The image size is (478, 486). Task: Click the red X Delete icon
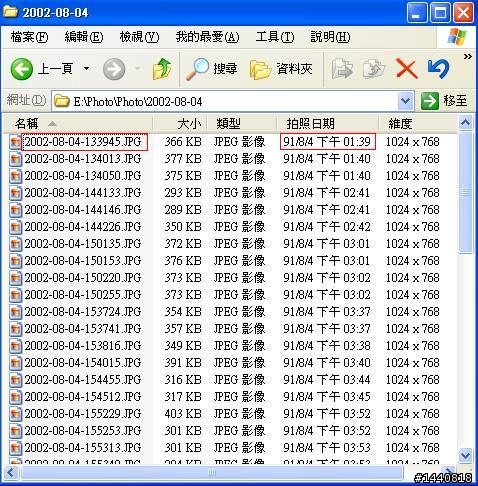[x=406, y=69]
